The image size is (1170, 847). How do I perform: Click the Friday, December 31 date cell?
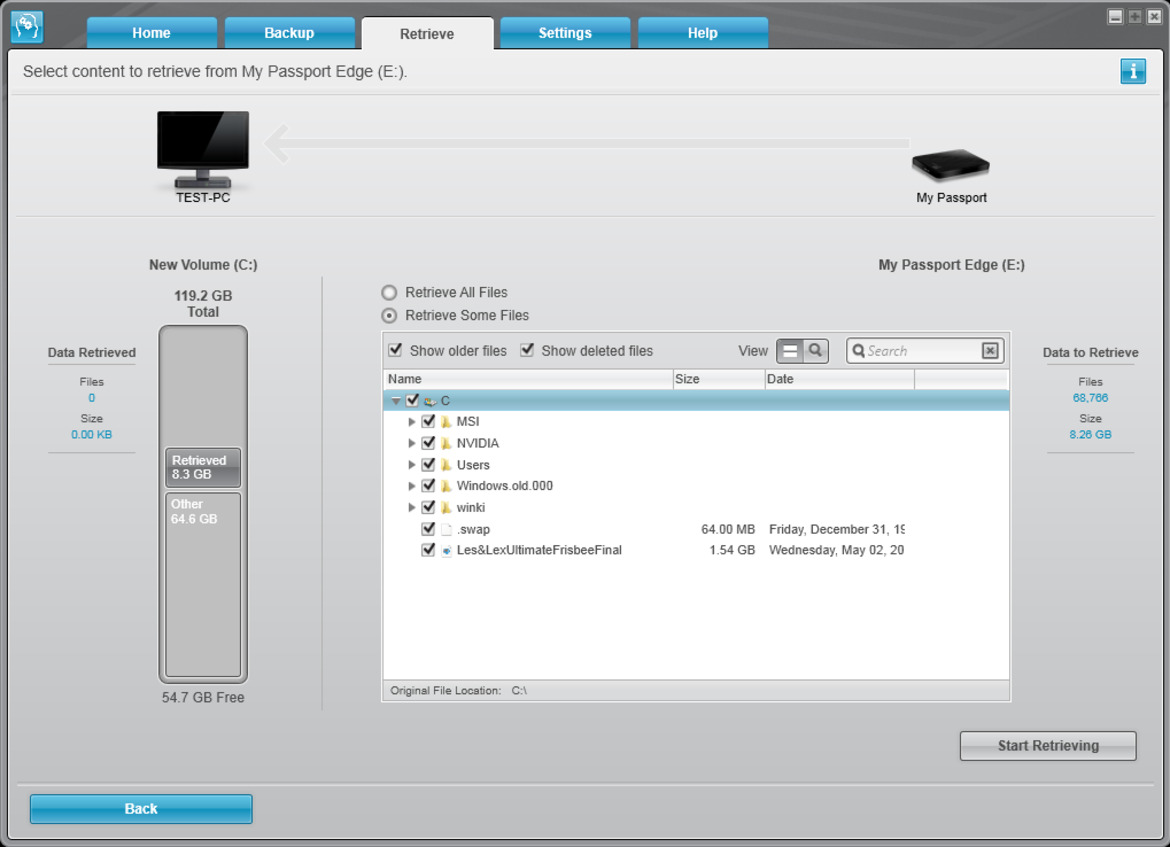click(836, 529)
